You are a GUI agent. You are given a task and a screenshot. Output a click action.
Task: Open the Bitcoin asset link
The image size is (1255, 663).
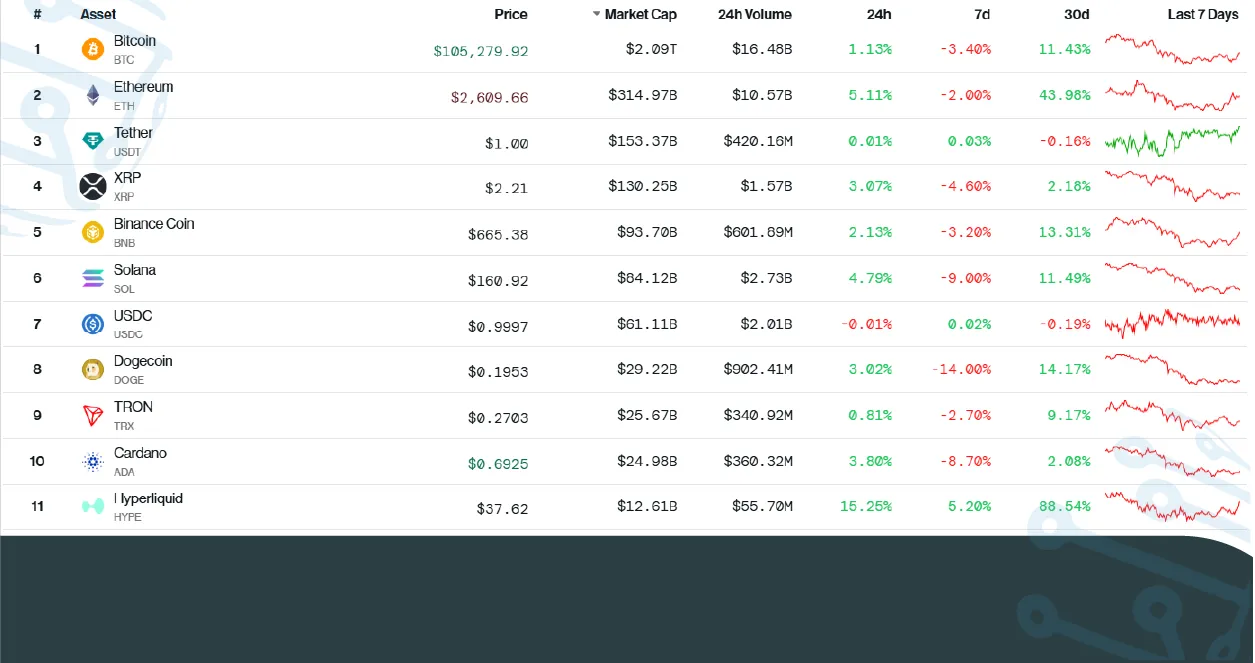pyautogui.click(x=135, y=40)
